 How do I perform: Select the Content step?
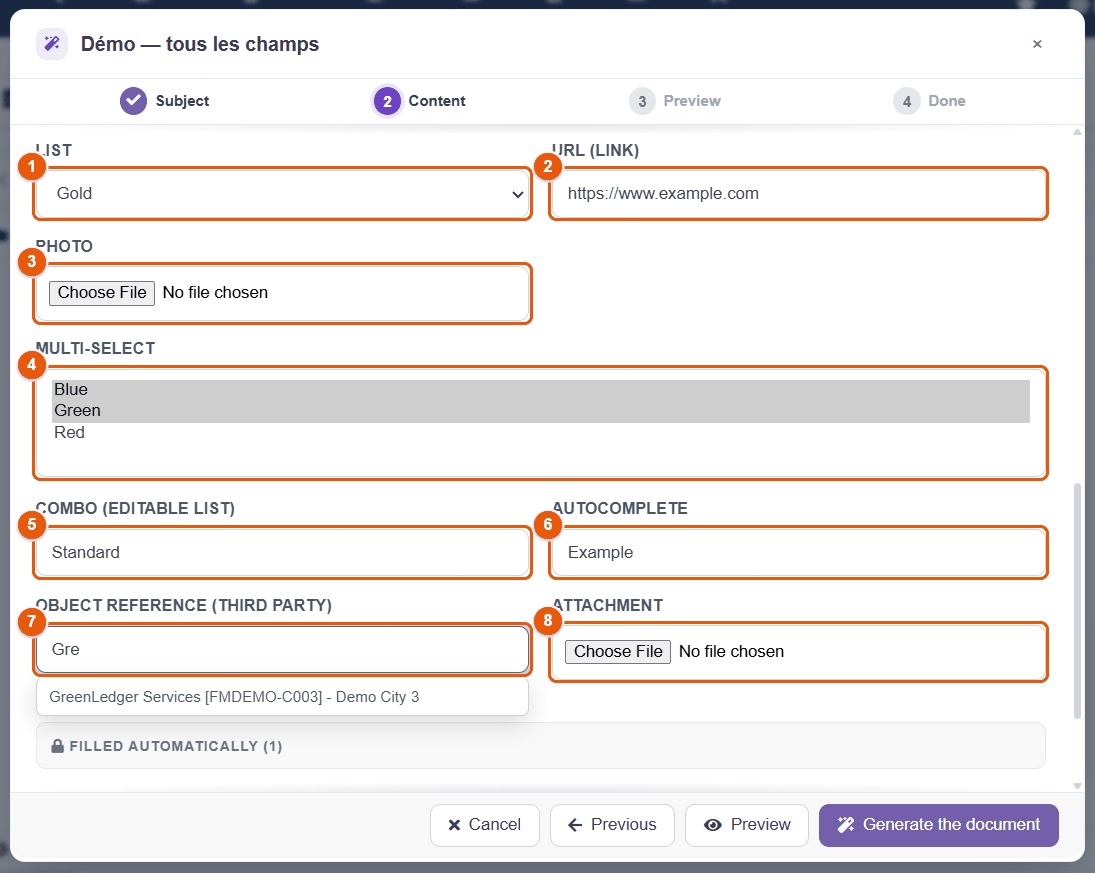tap(419, 101)
